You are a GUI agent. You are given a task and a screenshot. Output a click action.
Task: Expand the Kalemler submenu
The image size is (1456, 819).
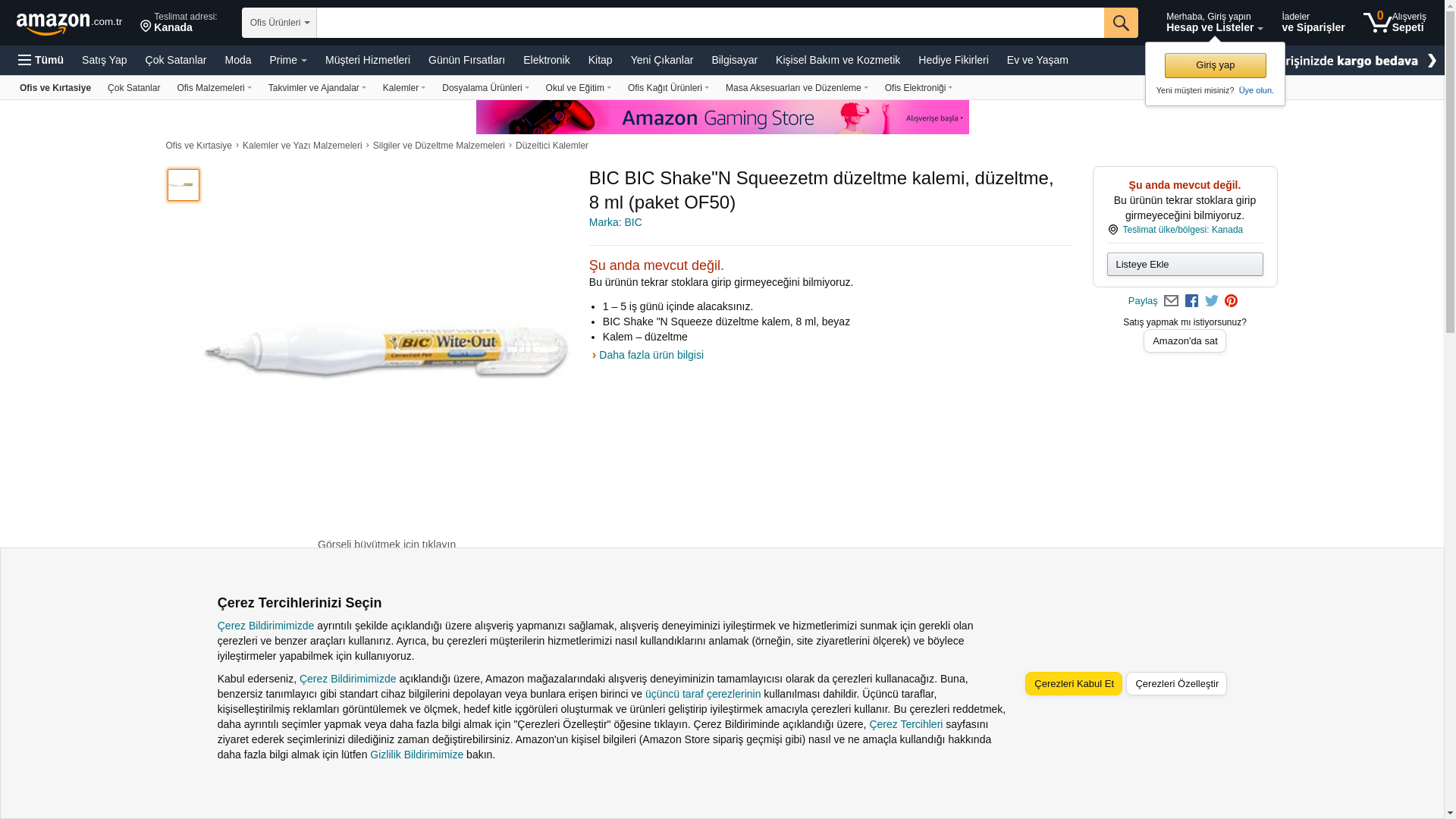(404, 88)
